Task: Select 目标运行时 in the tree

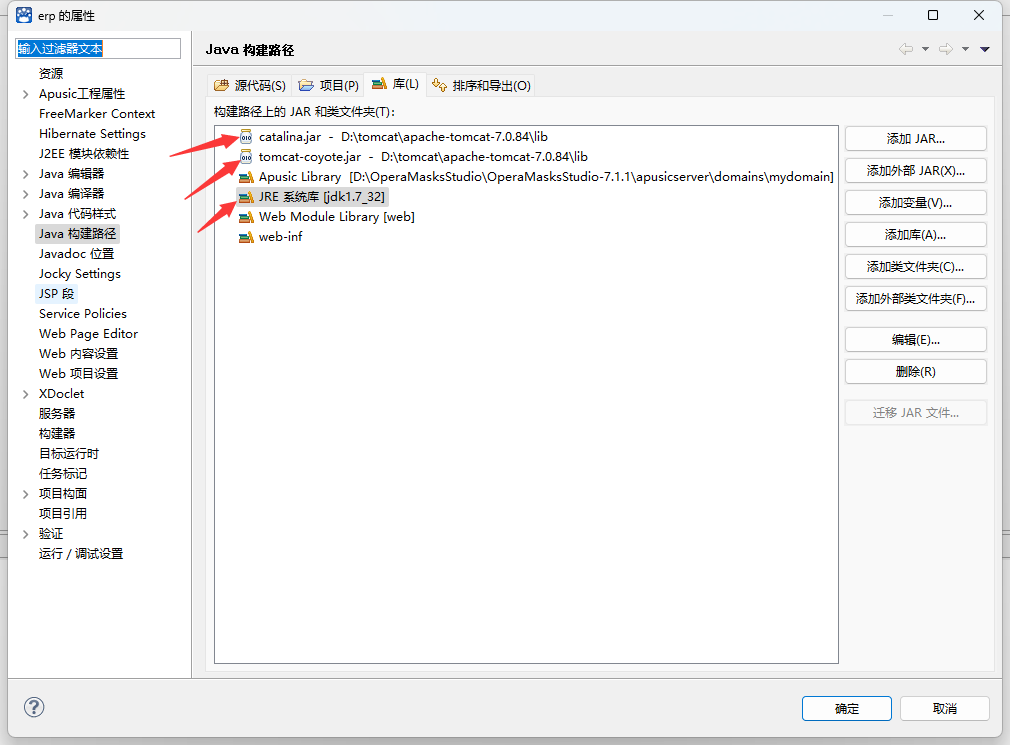Action: 68,454
